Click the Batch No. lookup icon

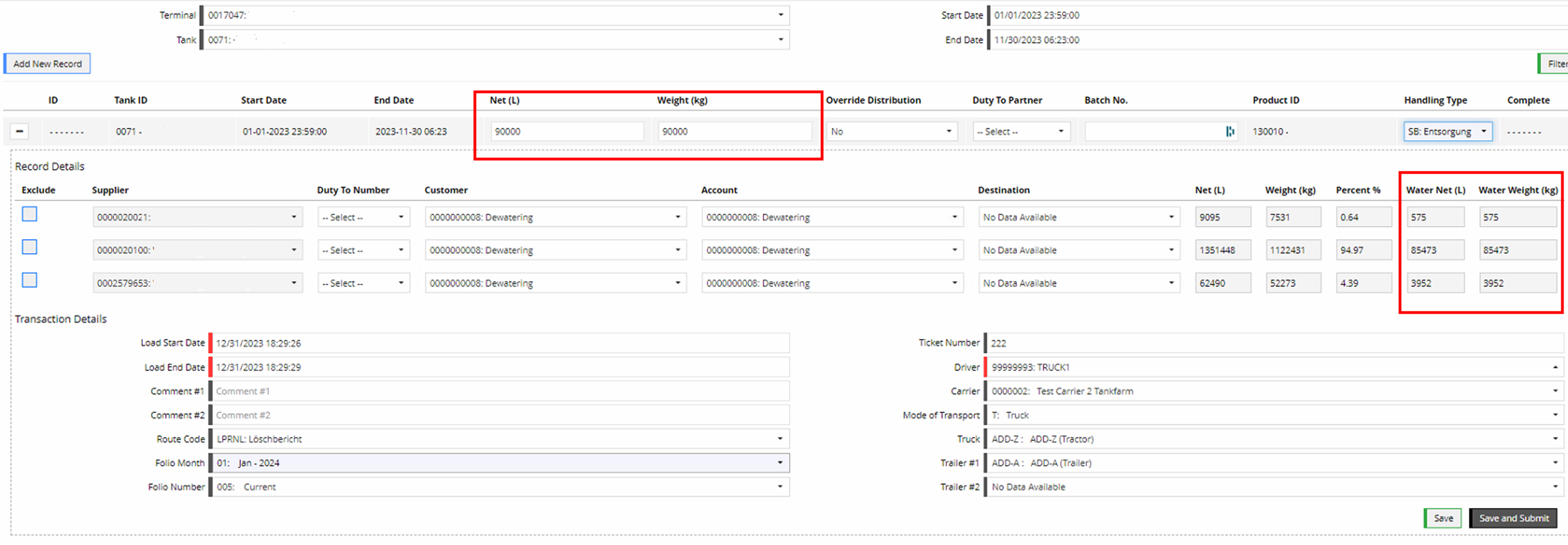pyautogui.click(x=1230, y=132)
